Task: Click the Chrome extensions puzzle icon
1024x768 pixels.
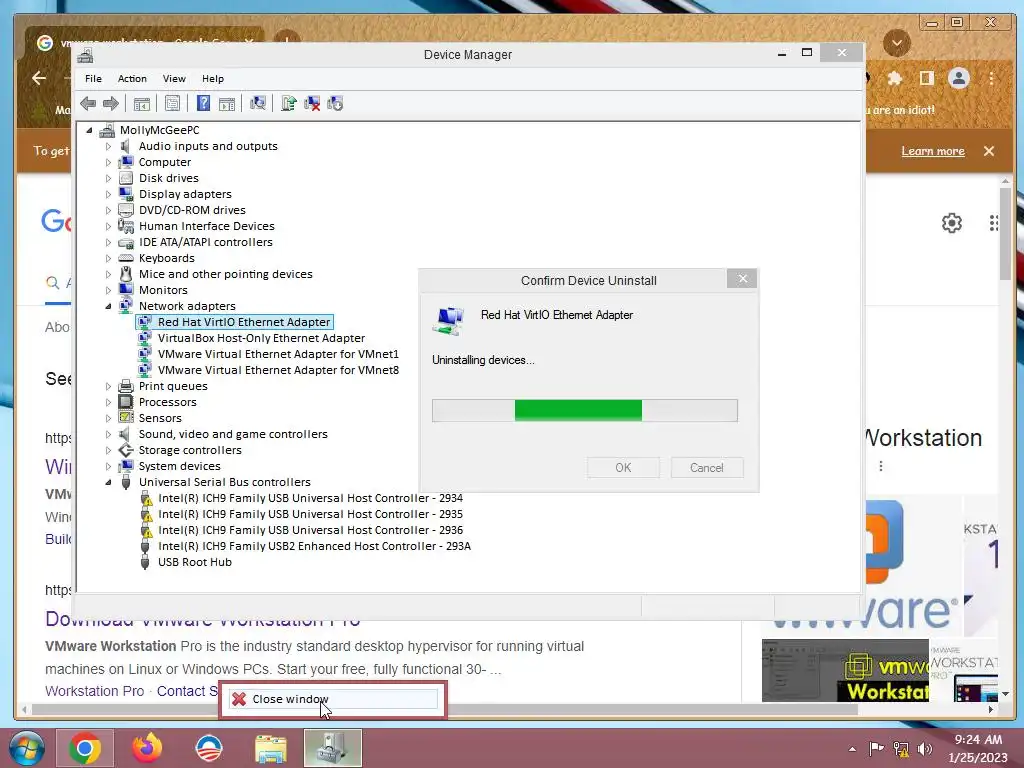Action: click(x=895, y=78)
